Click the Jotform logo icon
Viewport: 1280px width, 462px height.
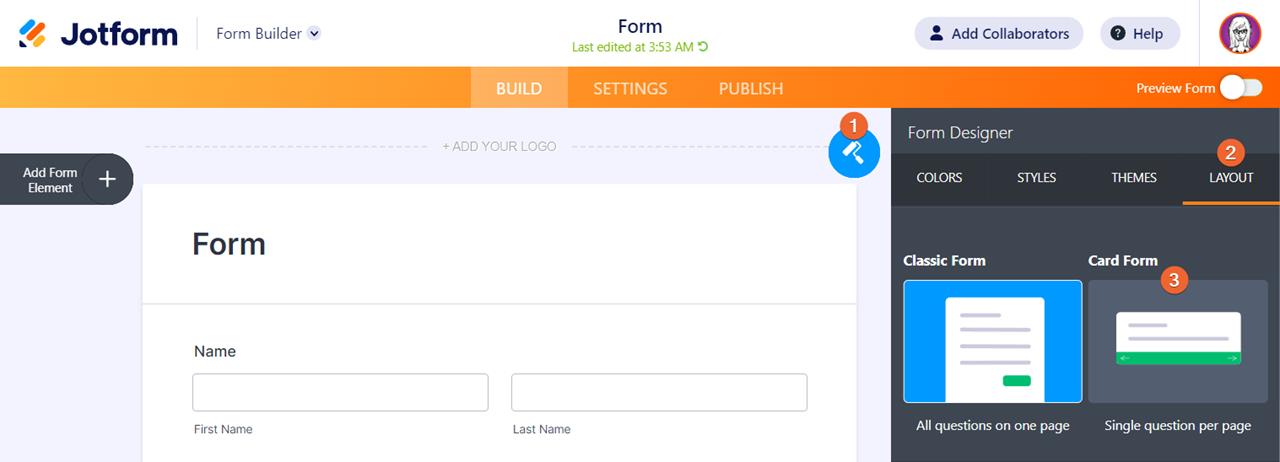click(32, 33)
